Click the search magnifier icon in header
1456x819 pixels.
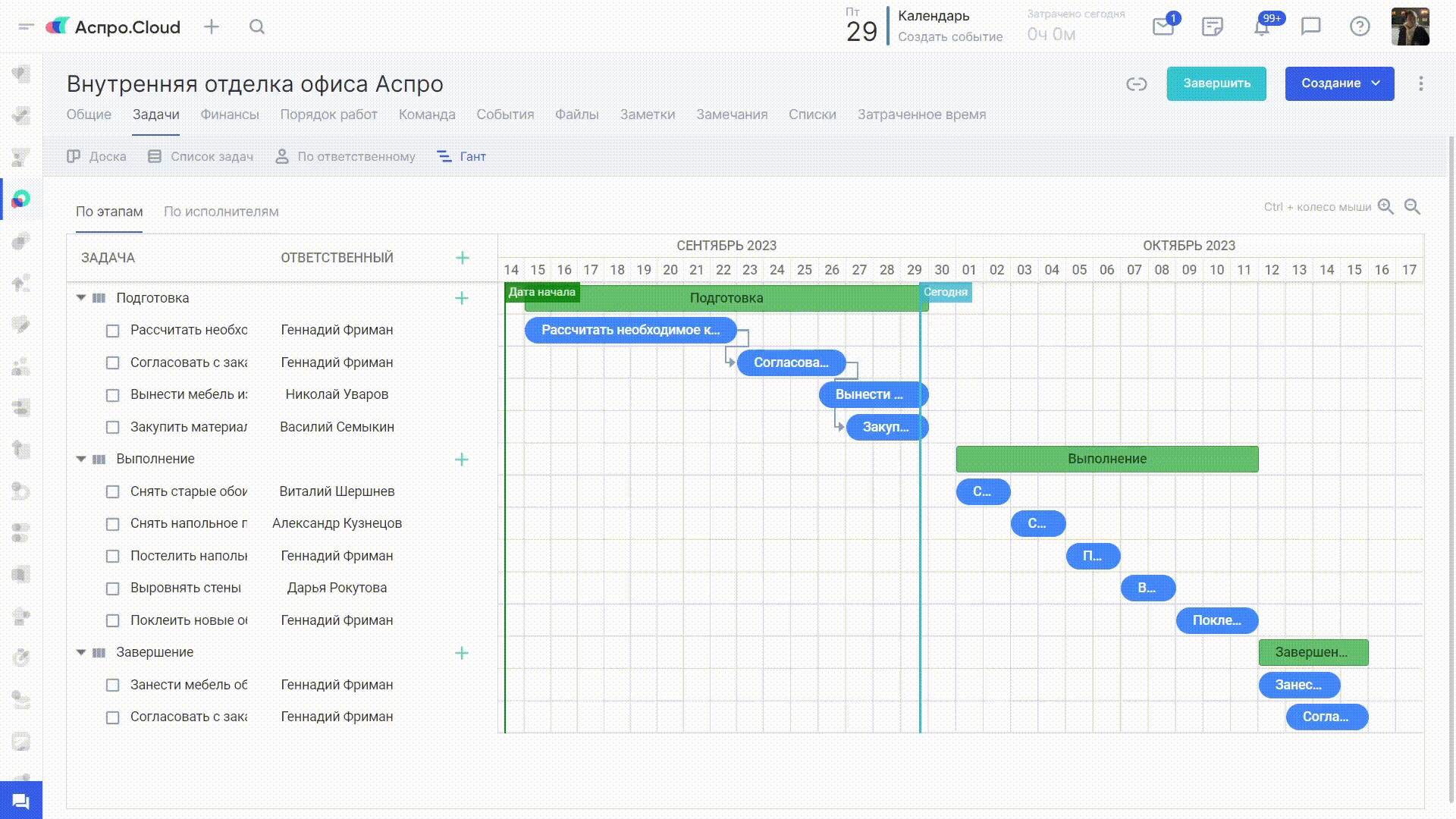[x=257, y=27]
